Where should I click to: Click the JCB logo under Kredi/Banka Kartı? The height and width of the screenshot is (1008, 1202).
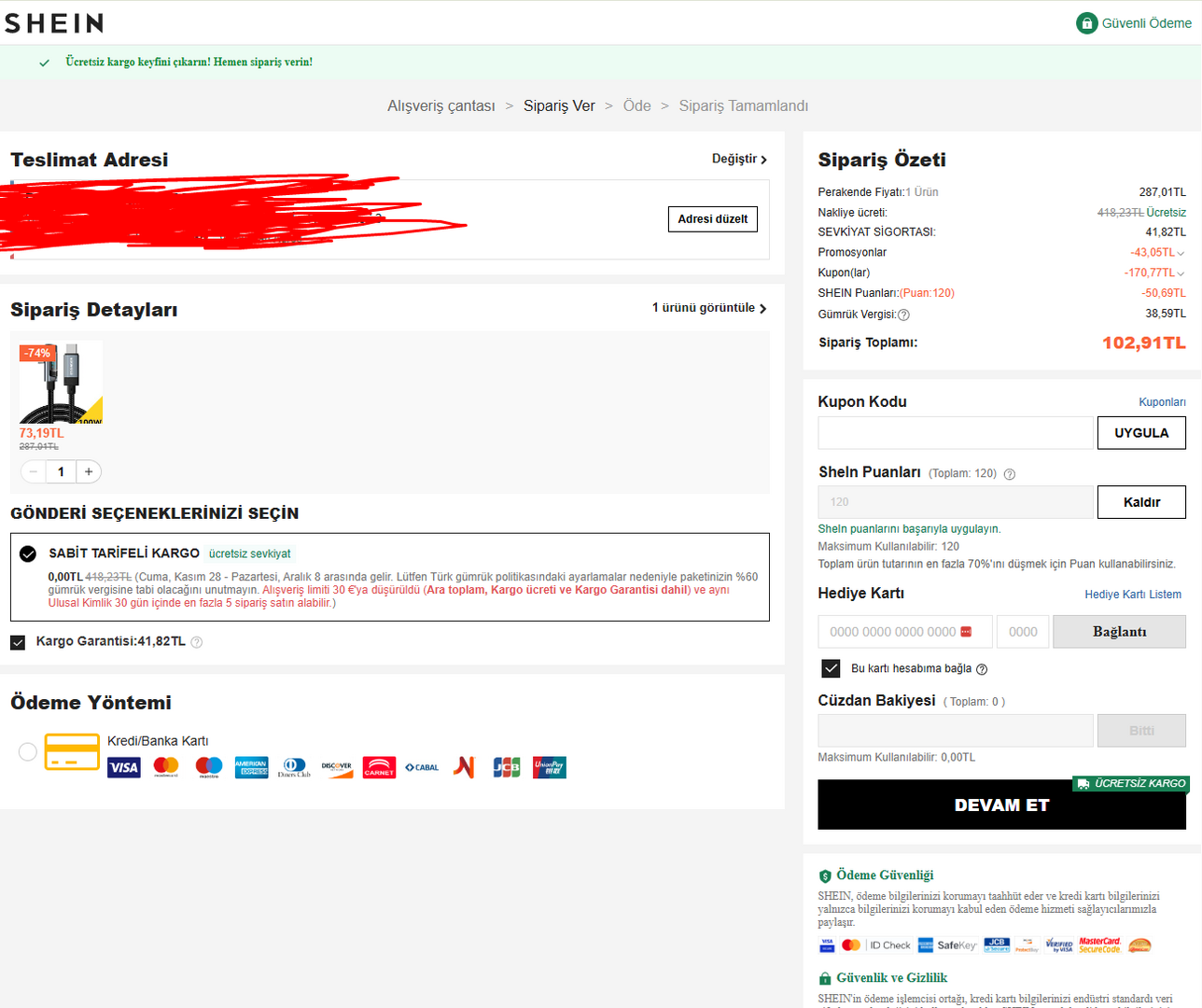click(507, 767)
